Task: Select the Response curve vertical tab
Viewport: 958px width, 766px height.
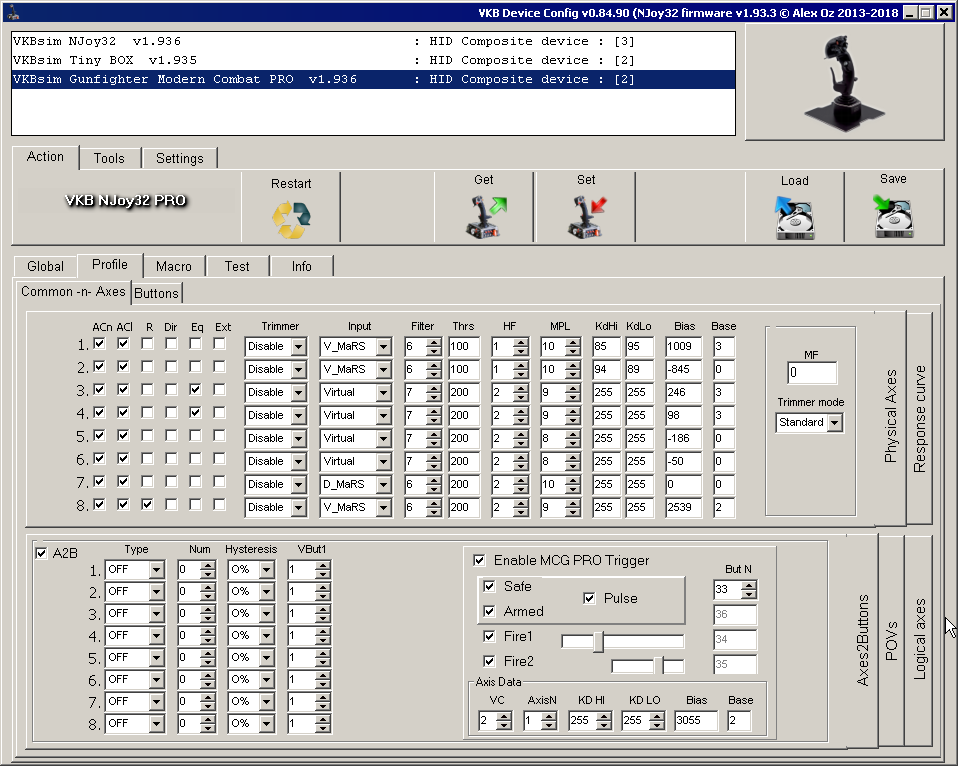Action: pyautogui.click(x=920, y=418)
